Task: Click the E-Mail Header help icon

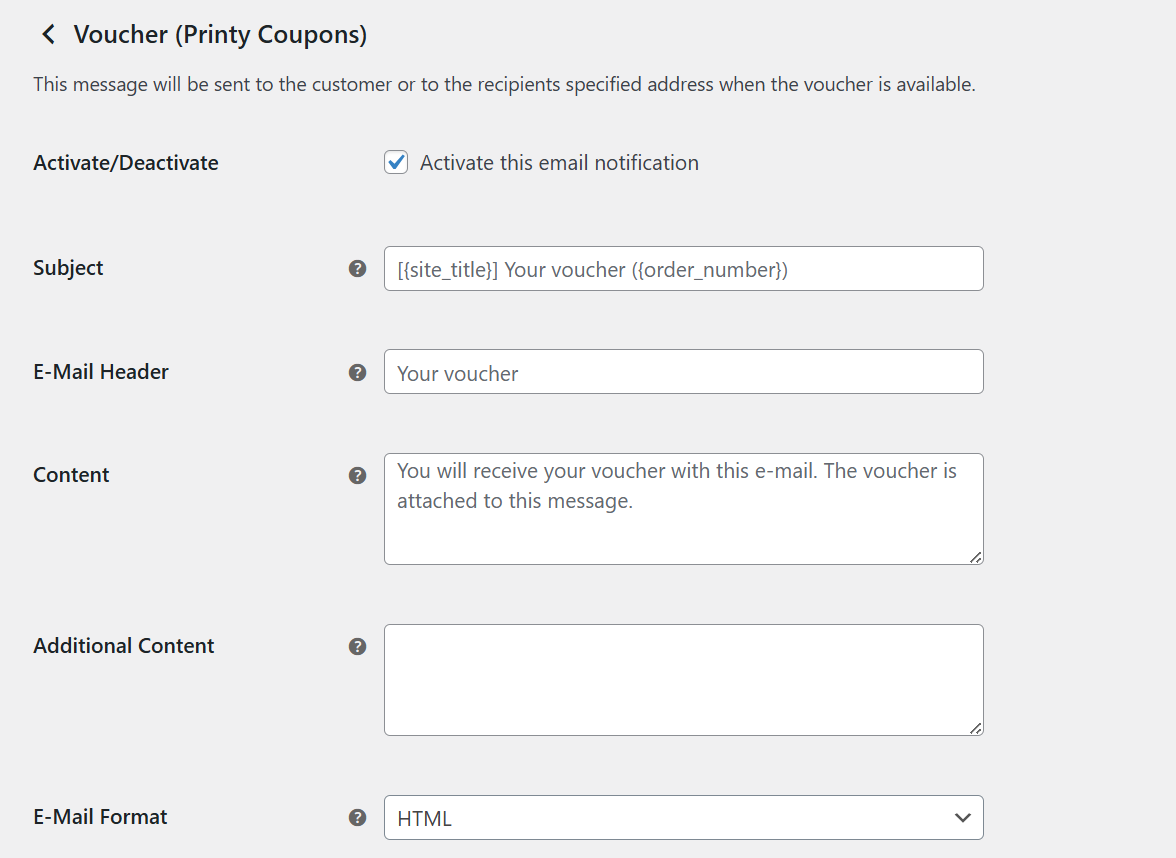Action: [x=357, y=372]
